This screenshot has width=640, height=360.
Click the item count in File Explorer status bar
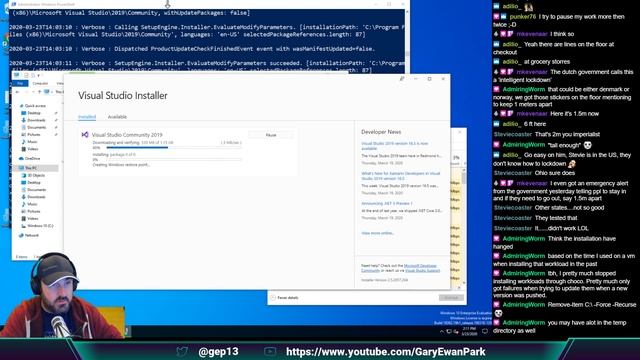tap(22, 257)
